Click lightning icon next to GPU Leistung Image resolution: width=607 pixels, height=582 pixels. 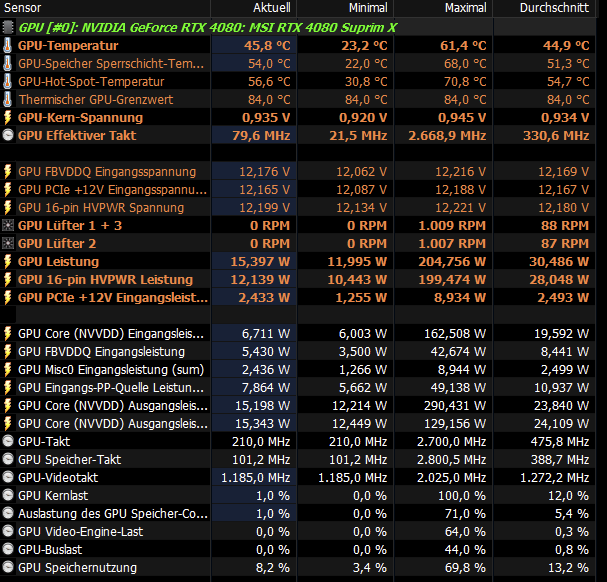click(x=7, y=261)
